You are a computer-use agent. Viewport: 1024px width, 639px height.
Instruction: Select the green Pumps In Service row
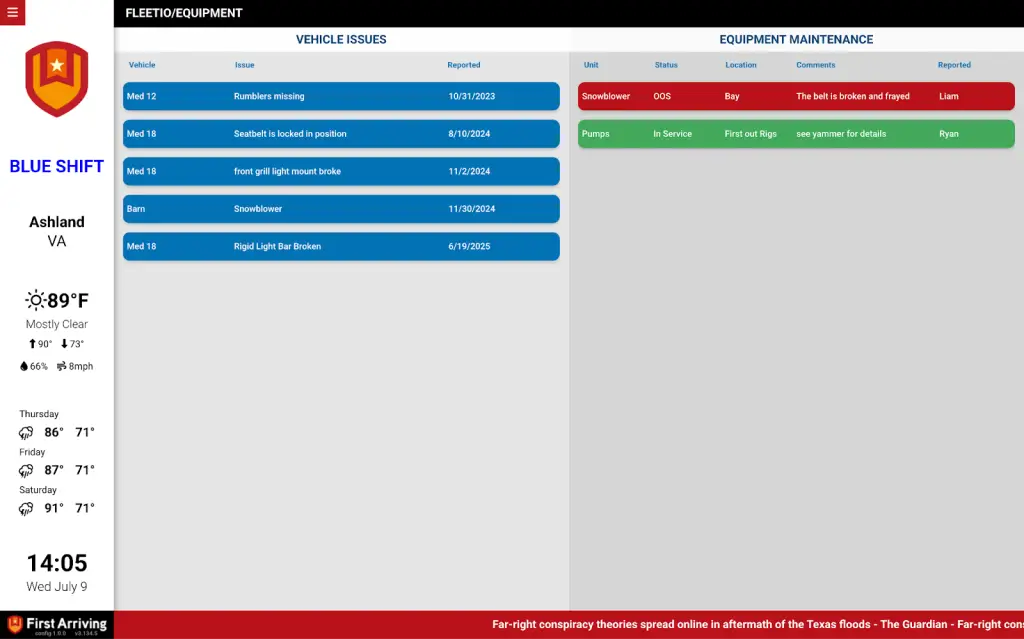(796, 134)
